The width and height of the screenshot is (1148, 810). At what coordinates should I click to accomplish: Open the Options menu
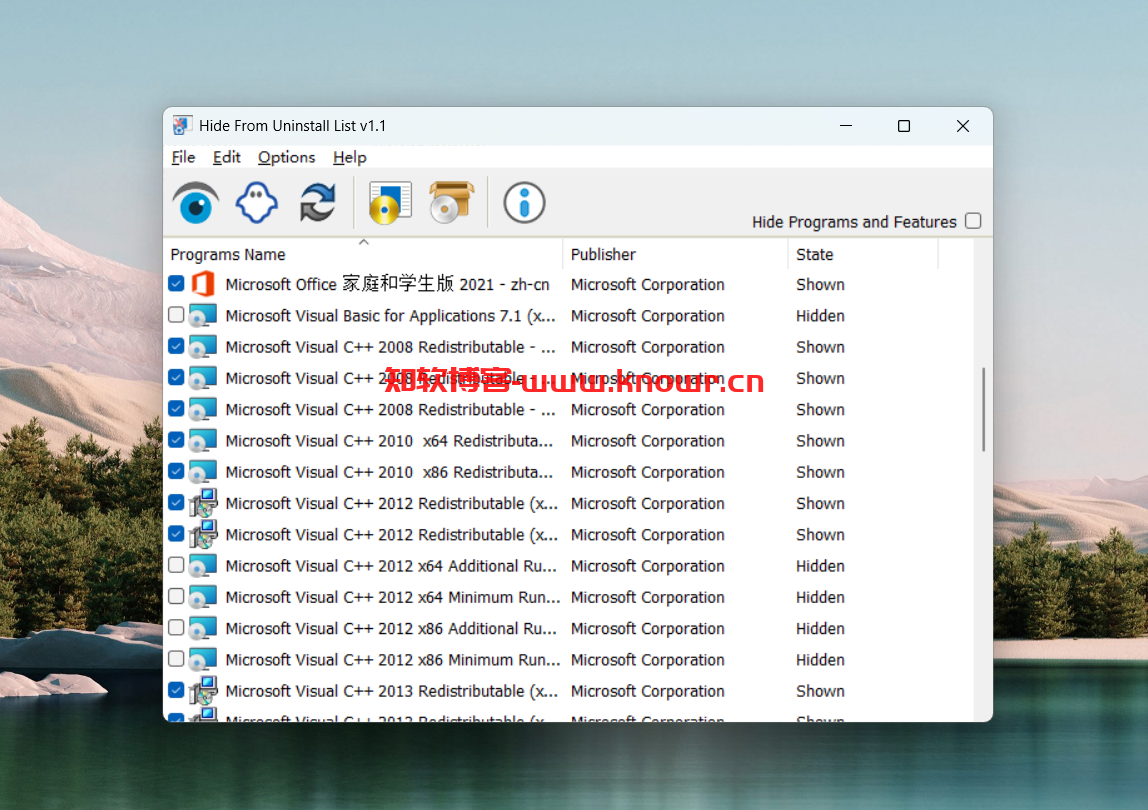(286, 157)
